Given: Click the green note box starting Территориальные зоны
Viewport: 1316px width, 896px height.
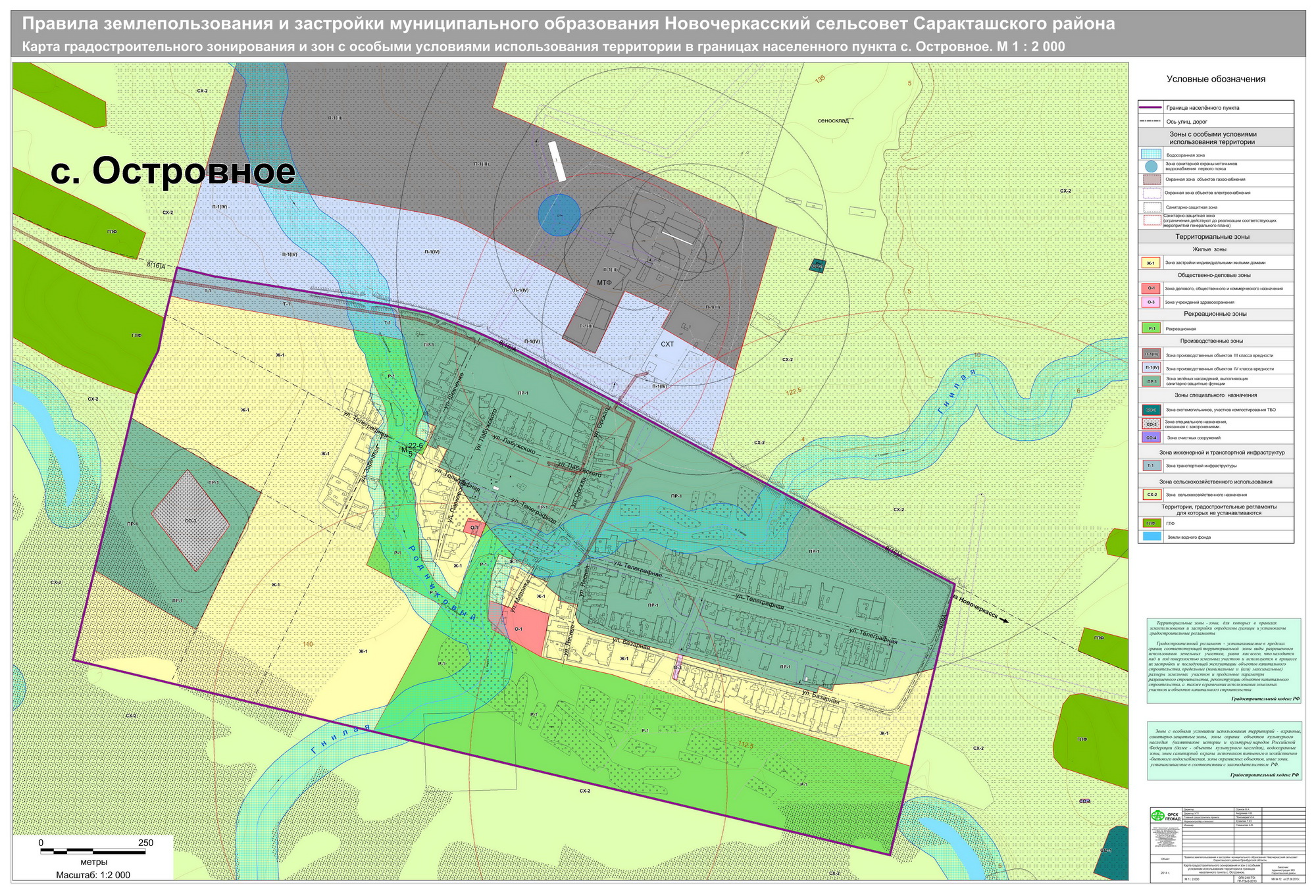Looking at the screenshot, I should 1223,660.
